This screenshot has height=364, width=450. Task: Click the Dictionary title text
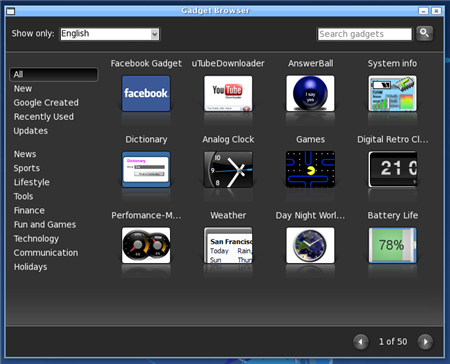(146, 139)
